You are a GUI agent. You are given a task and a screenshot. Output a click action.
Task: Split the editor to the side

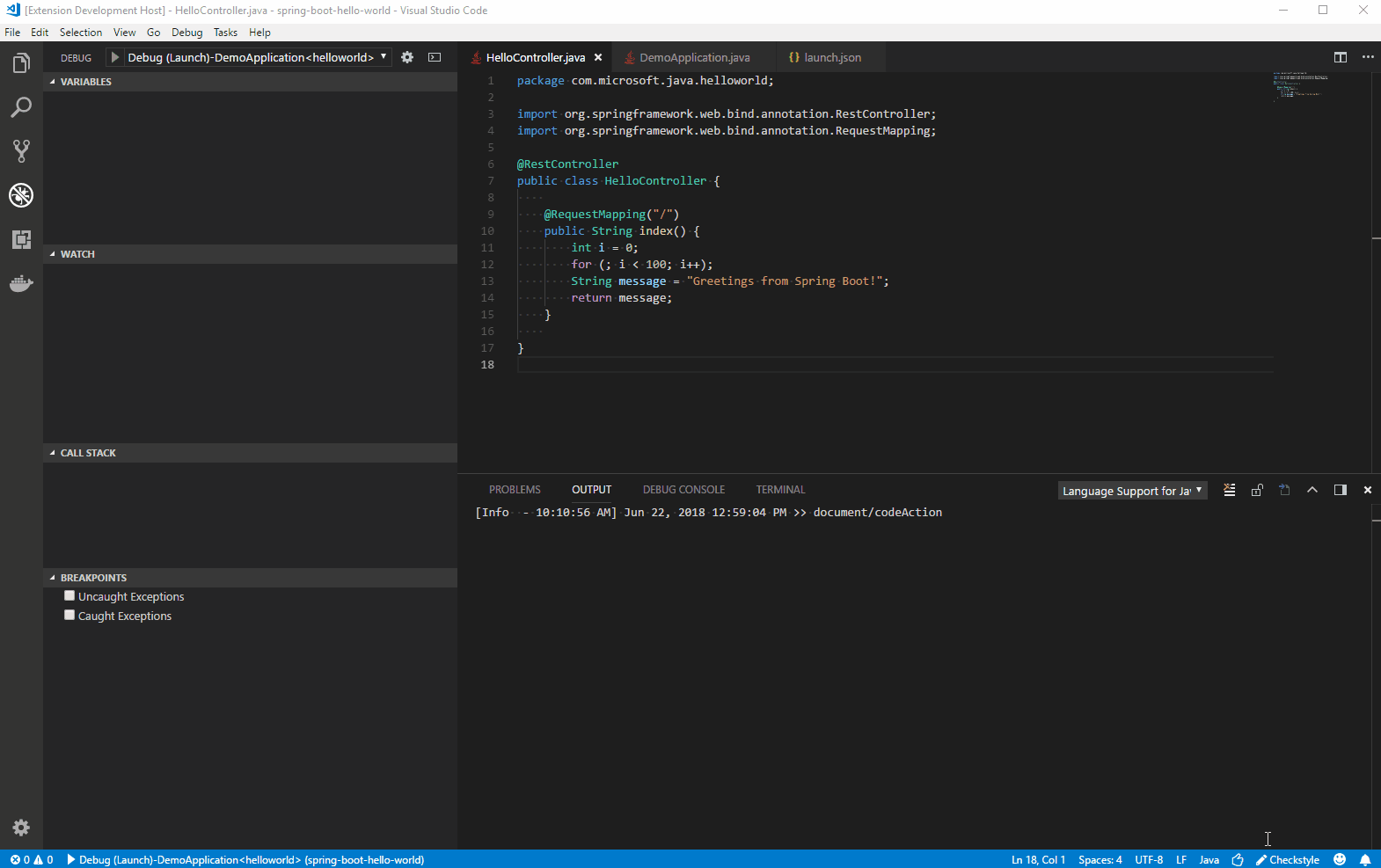(x=1340, y=57)
